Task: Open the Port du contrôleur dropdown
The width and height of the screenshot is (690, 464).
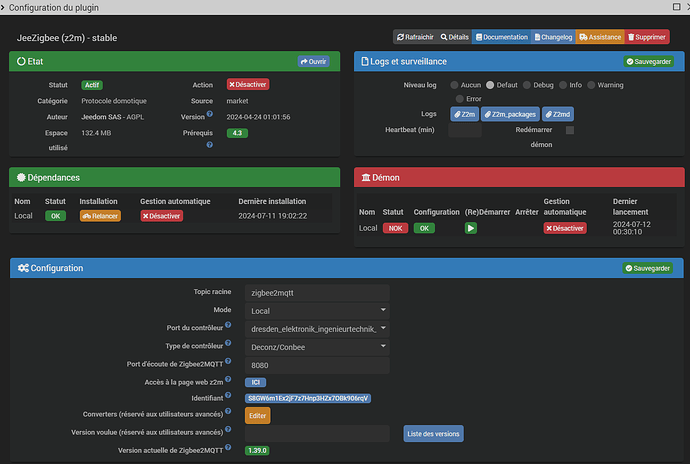Action: coord(318,328)
